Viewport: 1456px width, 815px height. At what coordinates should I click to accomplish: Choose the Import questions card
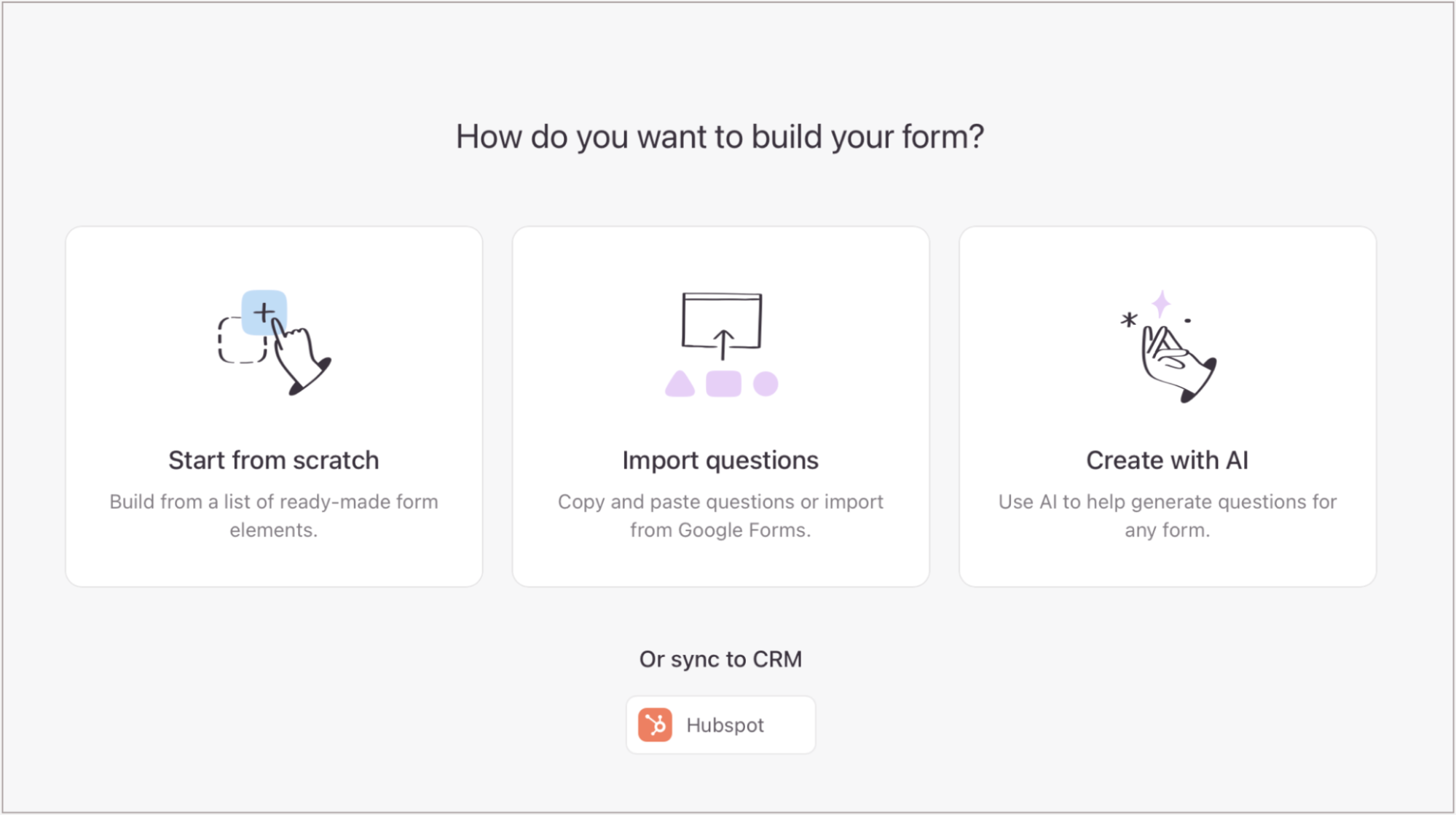pyautogui.click(x=720, y=406)
